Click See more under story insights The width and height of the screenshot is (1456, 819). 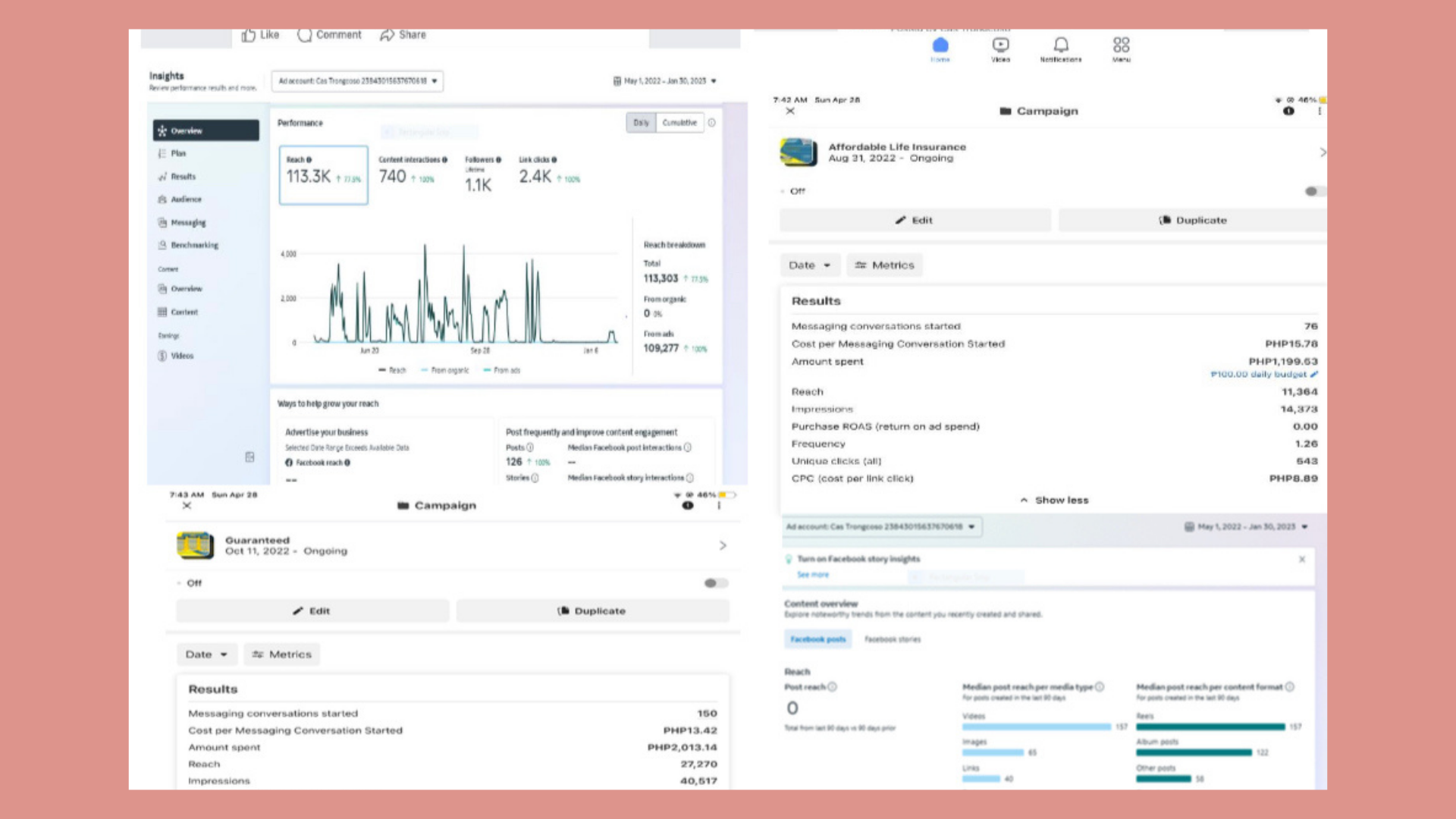point(813,575)
